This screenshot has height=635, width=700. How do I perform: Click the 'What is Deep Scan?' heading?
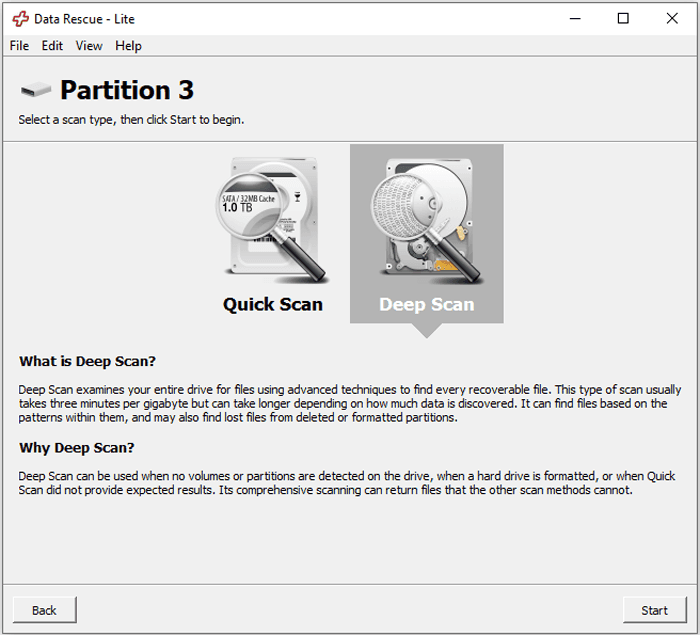(x=88, y=361)
